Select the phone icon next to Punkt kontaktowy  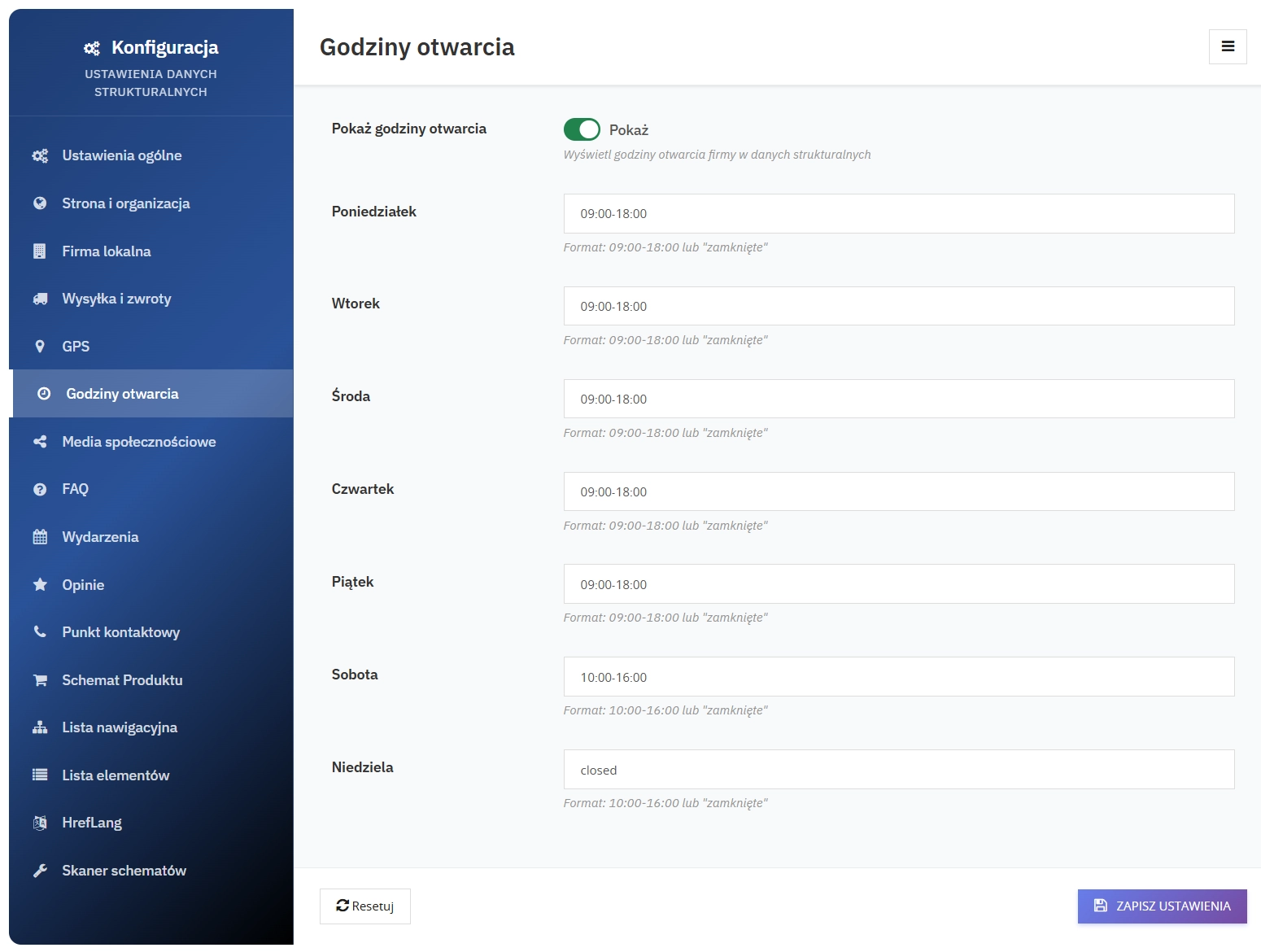tap(39, 631)
